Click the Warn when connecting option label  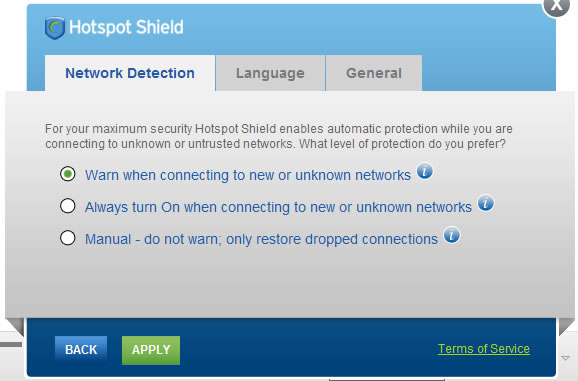point(248,175)
